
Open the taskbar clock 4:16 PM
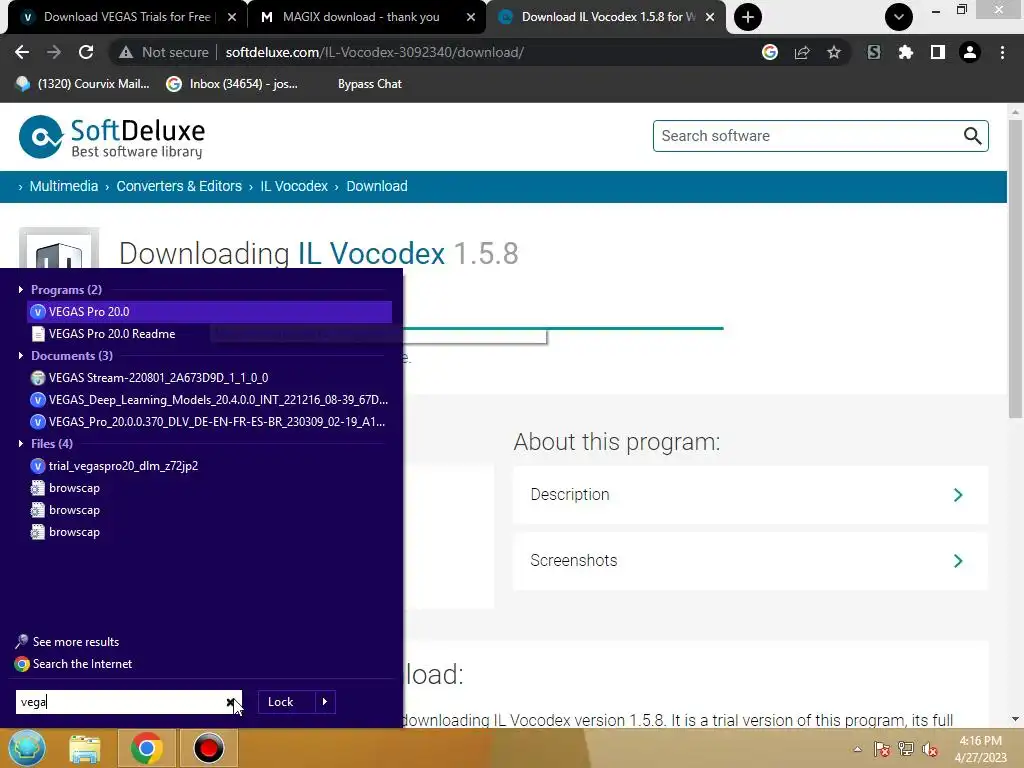[x=980, y=749]
